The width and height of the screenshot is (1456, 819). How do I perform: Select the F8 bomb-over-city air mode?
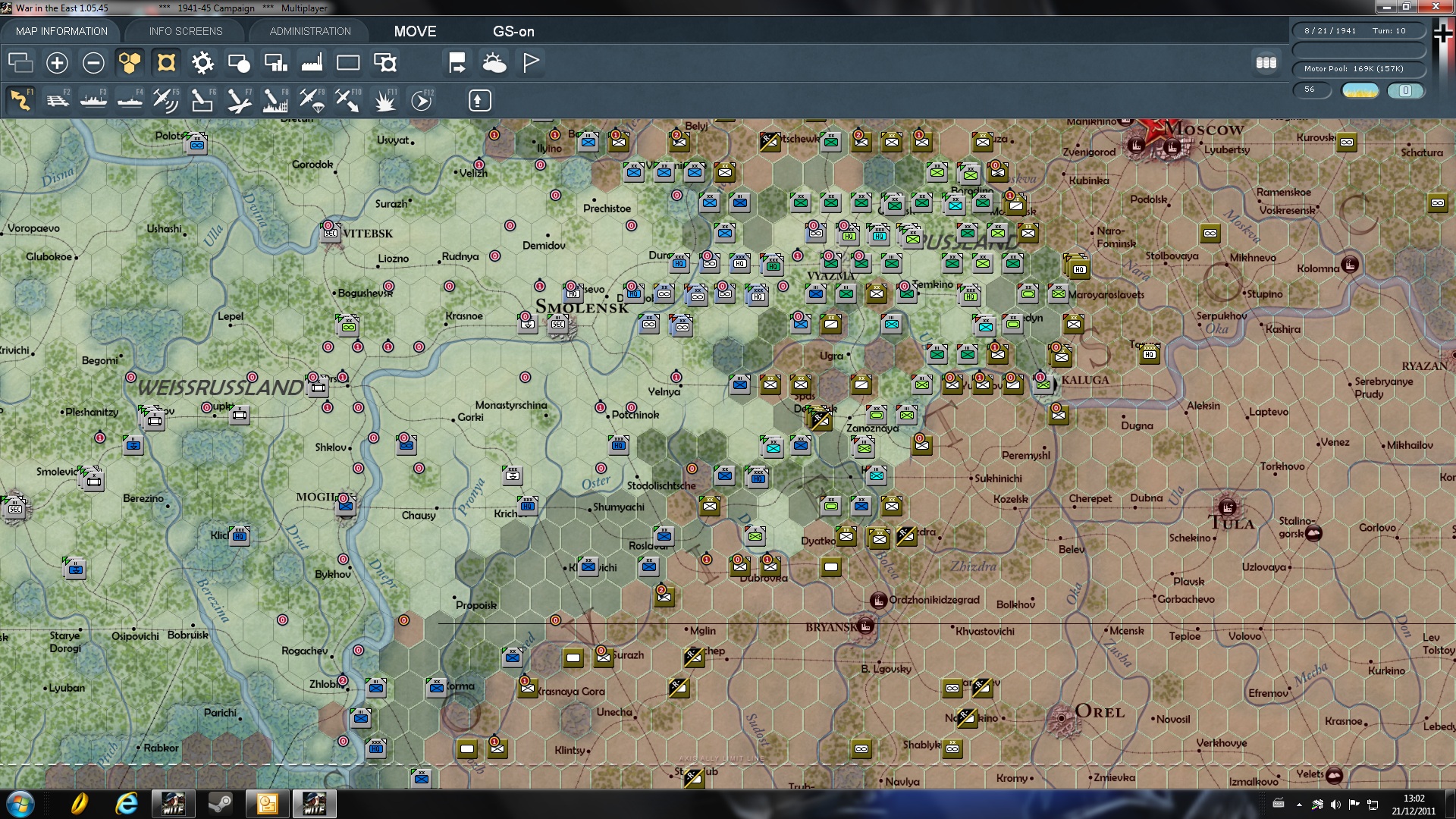pyautogui.click(x=275, y=100)
